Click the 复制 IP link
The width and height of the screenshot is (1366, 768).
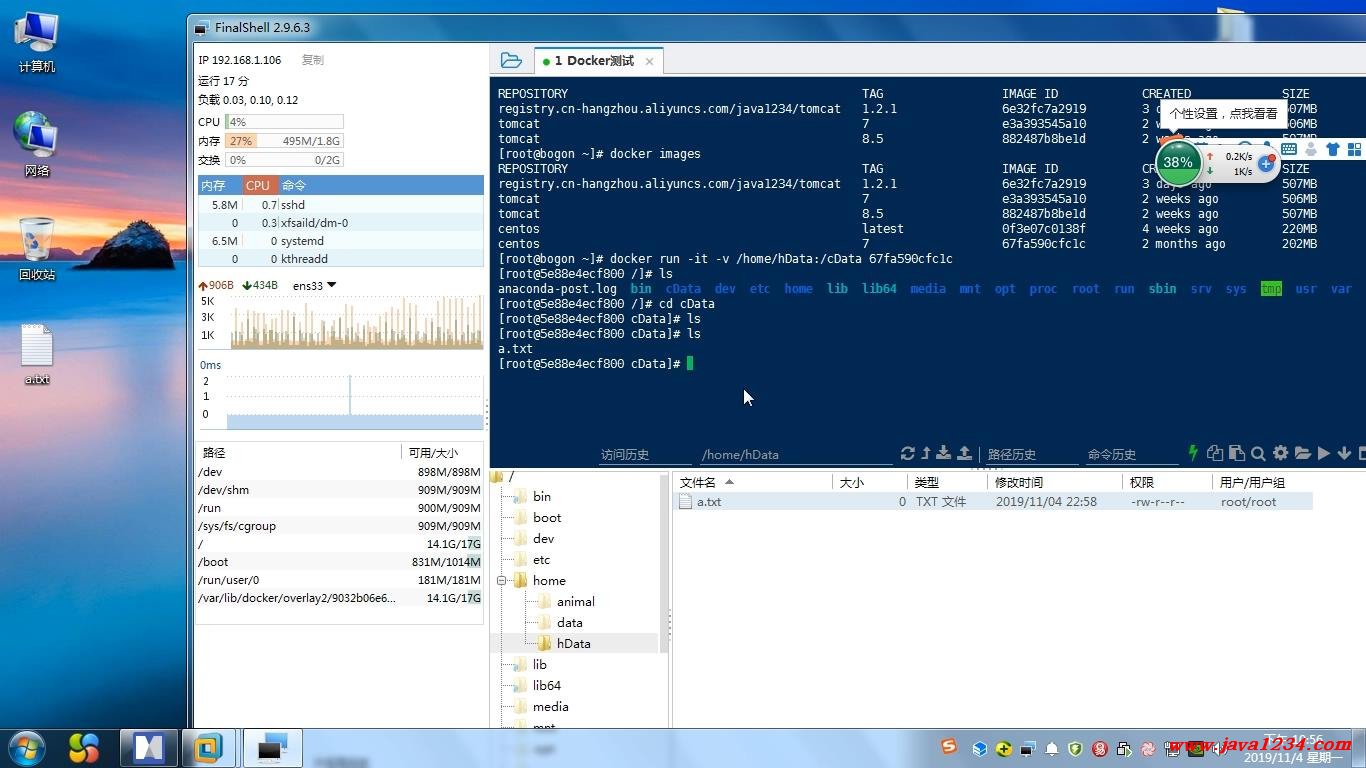(313, 60)
